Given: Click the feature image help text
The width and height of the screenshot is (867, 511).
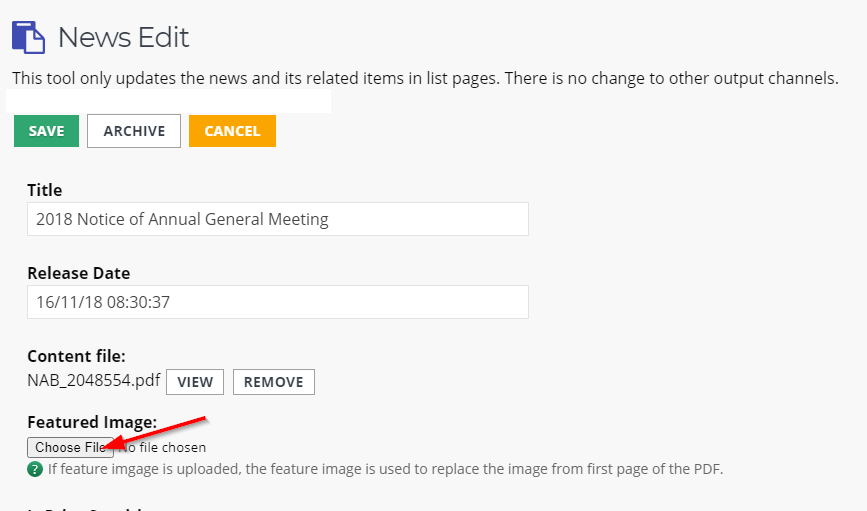Looking at the screenshot, I should pos(385,470).
